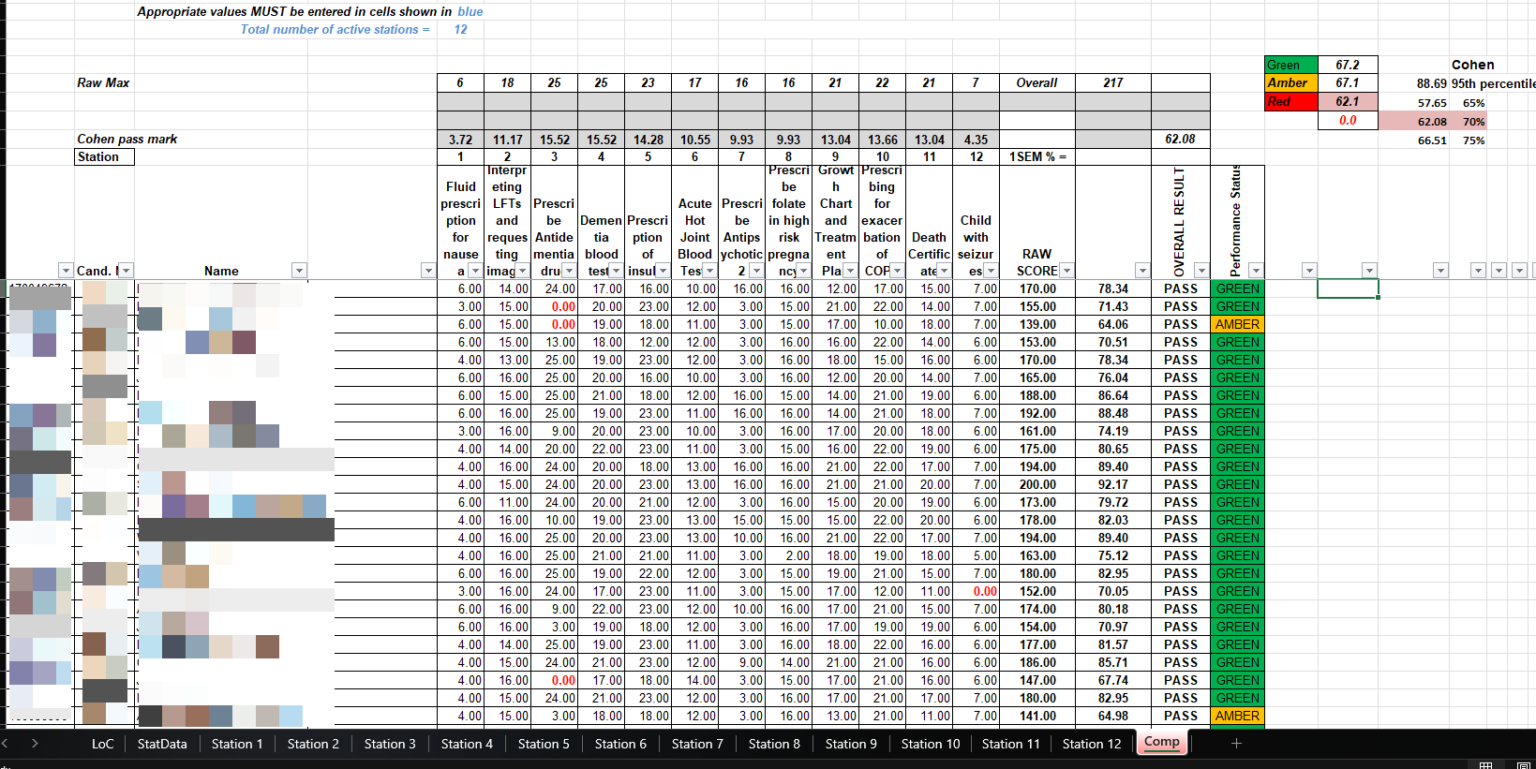Click the next sheet navigation arrow
The height and width of the screenshot is (769, 1536).
pyautogui.click(x=35, y=743)
